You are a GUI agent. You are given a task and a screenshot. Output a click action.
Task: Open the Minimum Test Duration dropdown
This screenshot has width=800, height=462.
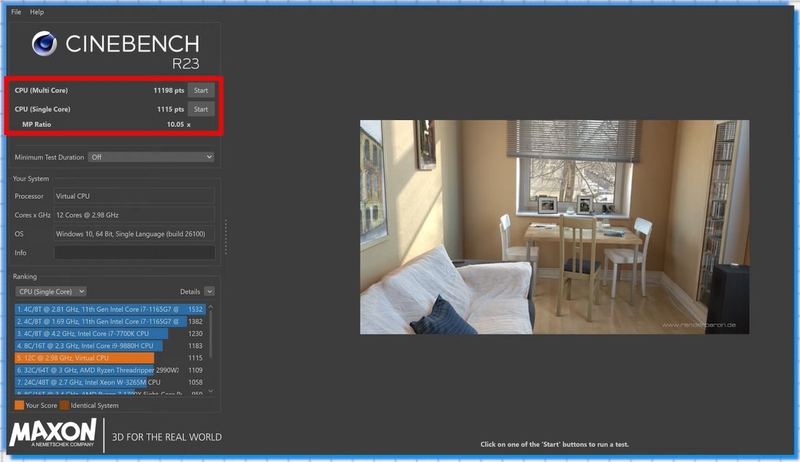point(151,157)
